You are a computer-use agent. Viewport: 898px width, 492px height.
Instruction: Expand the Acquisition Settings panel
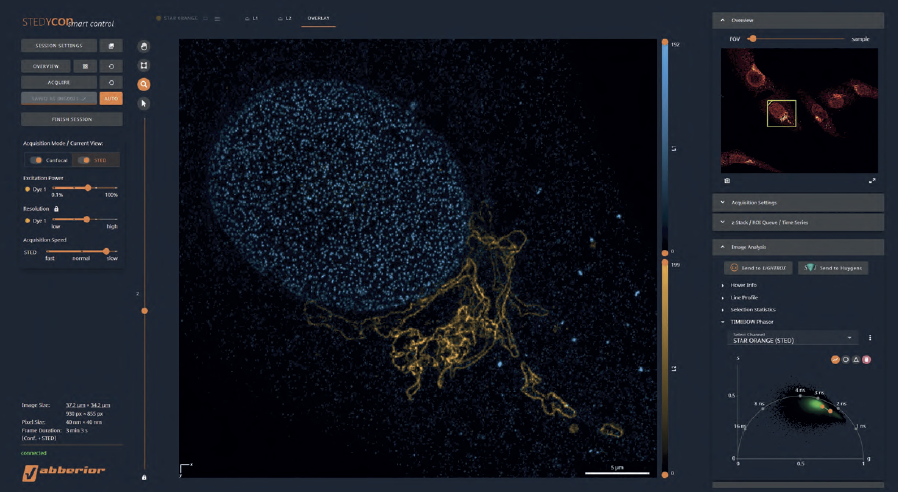tap(797, 202)
